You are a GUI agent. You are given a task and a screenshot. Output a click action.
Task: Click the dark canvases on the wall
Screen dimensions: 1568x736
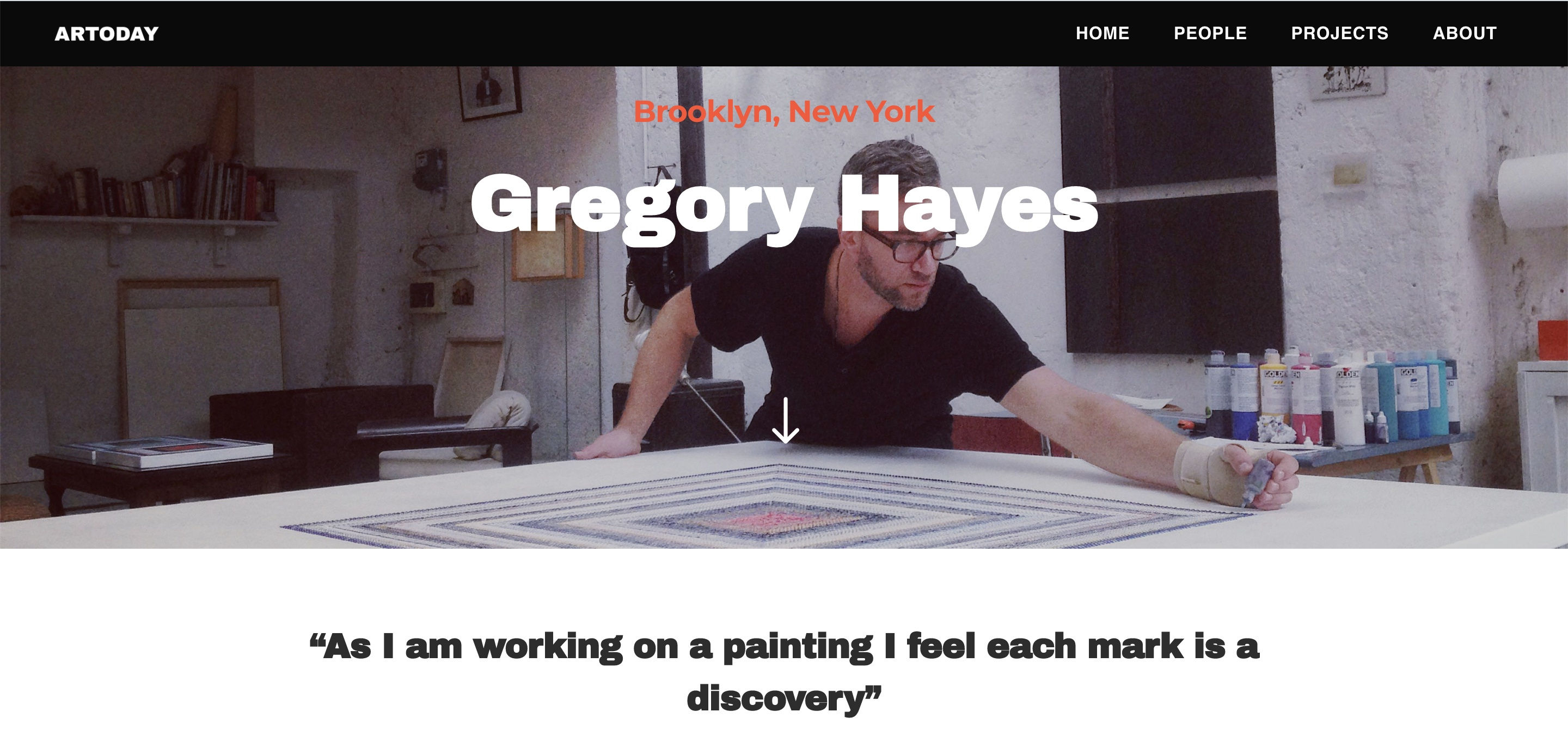click(1169, 207)
